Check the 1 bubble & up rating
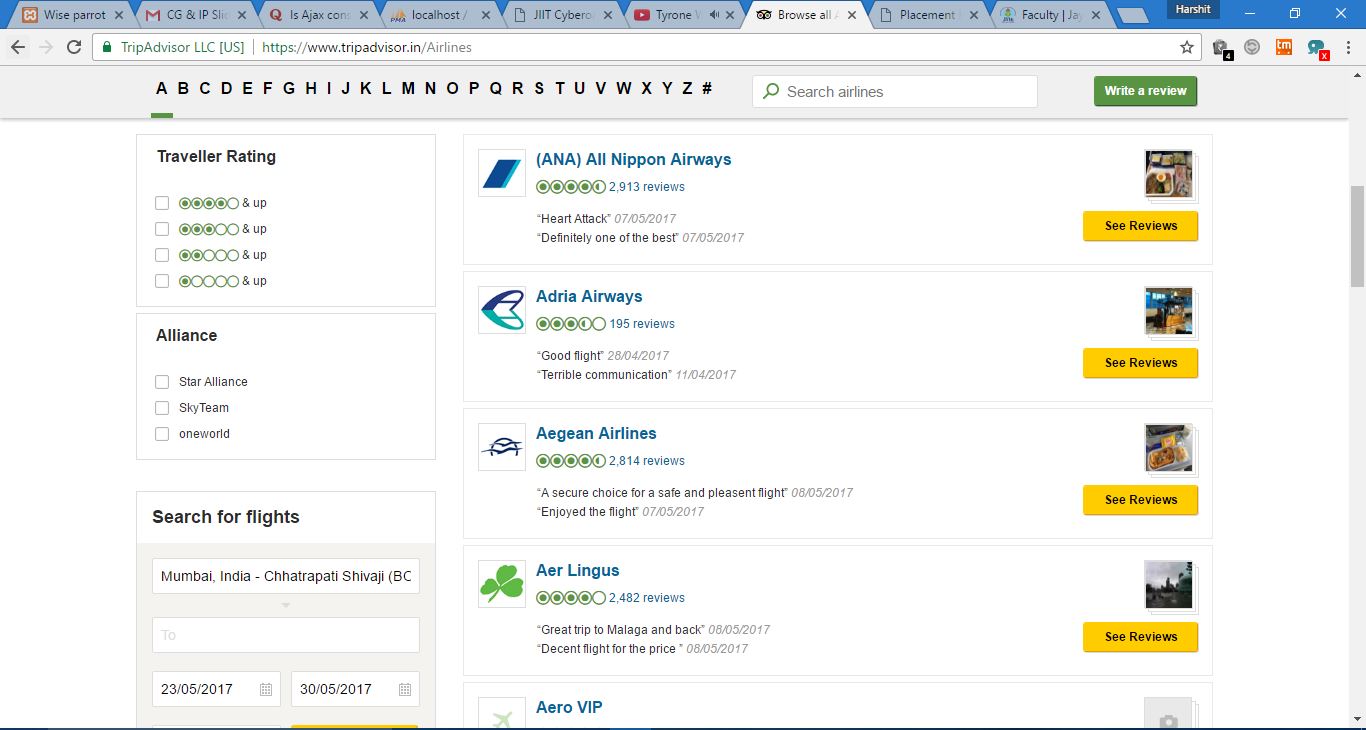Screen dimensions: 1366x730 (x=162, y=281)
